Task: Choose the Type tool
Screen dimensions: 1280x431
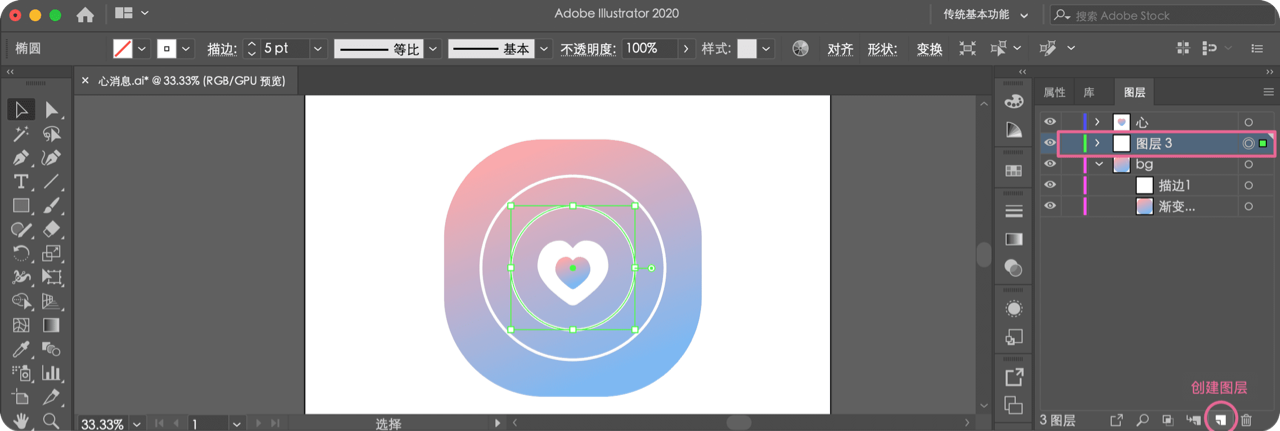Action: (x=21, y=181)
